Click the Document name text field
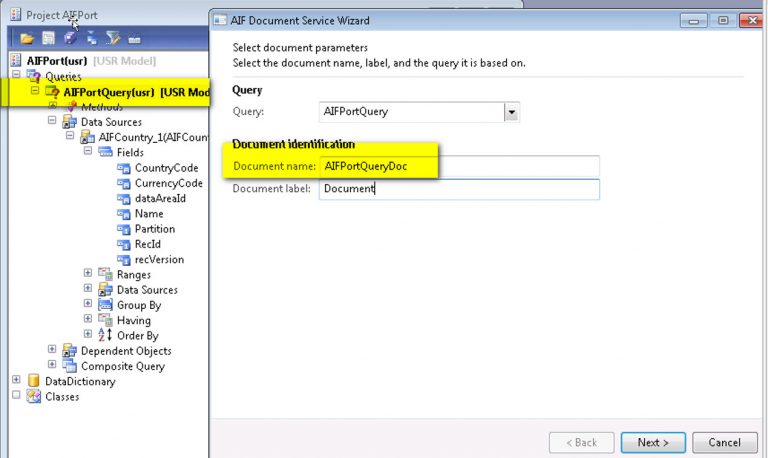Image resolution: width=768 pixels, height=458 pixels. click(x=458, y=166)
